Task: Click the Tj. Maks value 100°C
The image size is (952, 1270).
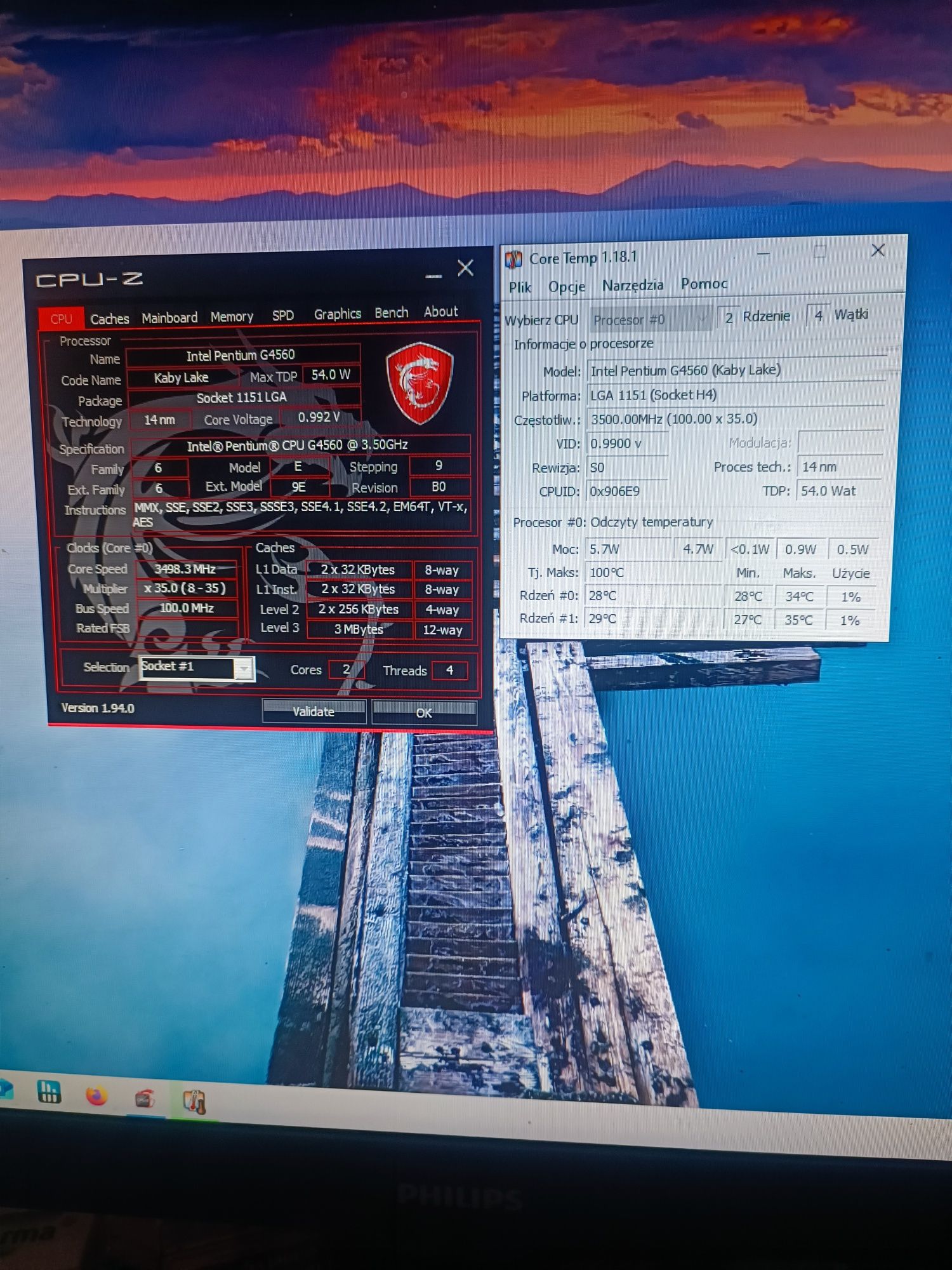Action: click(x=654, y=573)
